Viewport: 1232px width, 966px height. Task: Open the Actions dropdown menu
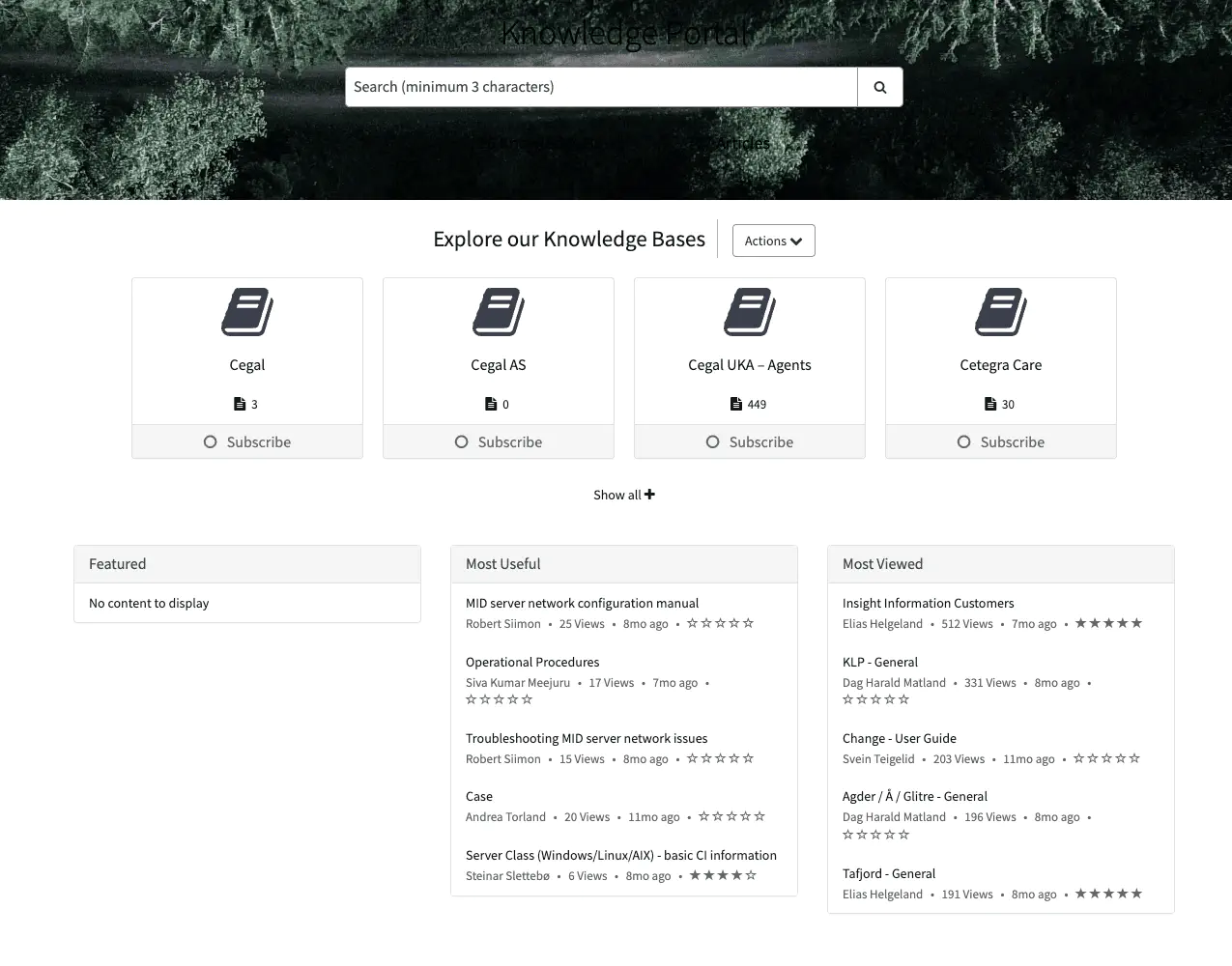click(x=773, y=241)
